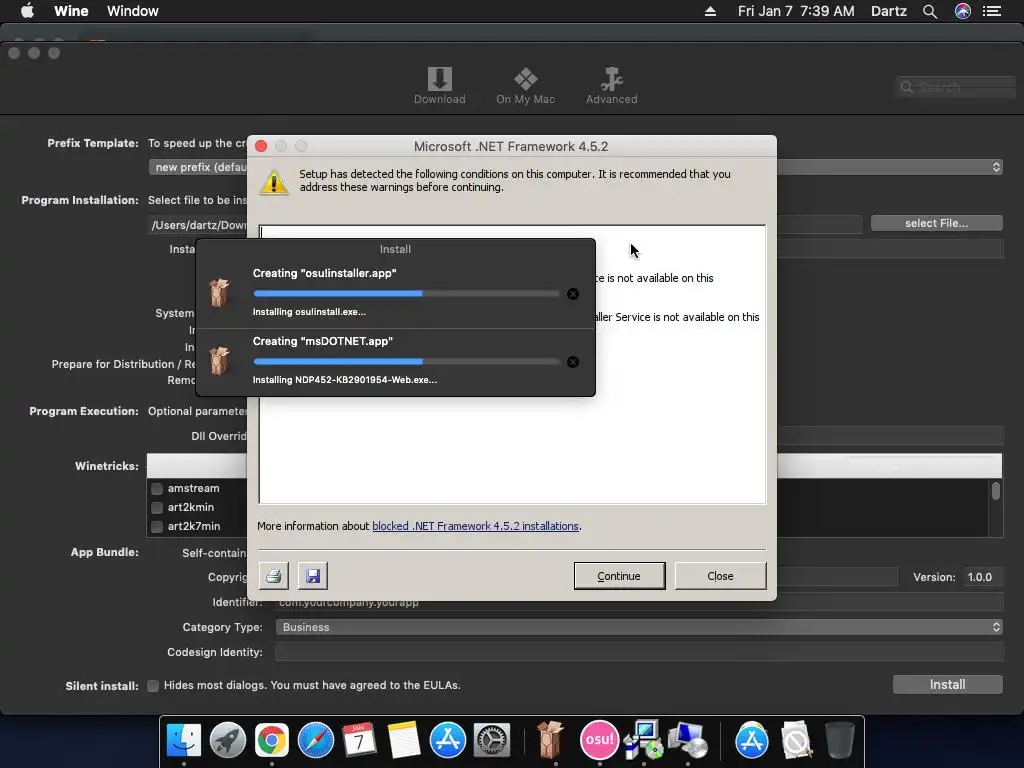The height and width of the screenshot is (768, 1024).
Task: Click the Wine glass icon for osu!installer
Action: (219, 293)
